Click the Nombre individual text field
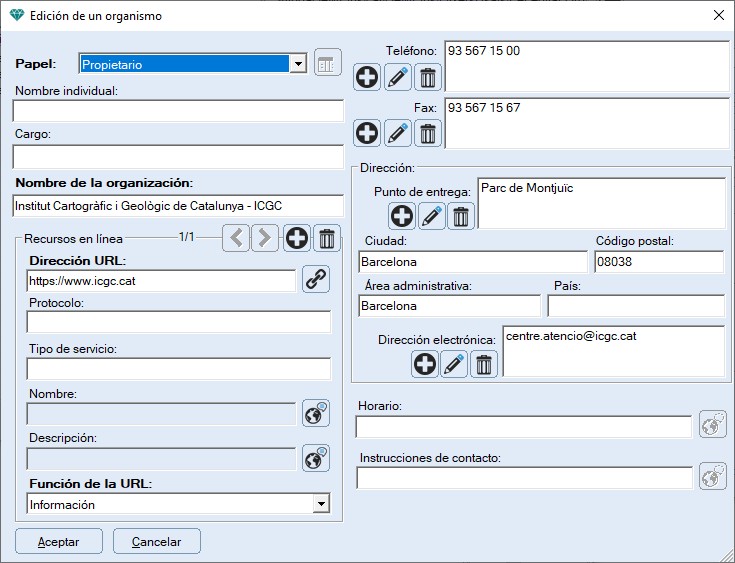The height and width of the screenshot is (563, 735). click(x=178, y=111)
